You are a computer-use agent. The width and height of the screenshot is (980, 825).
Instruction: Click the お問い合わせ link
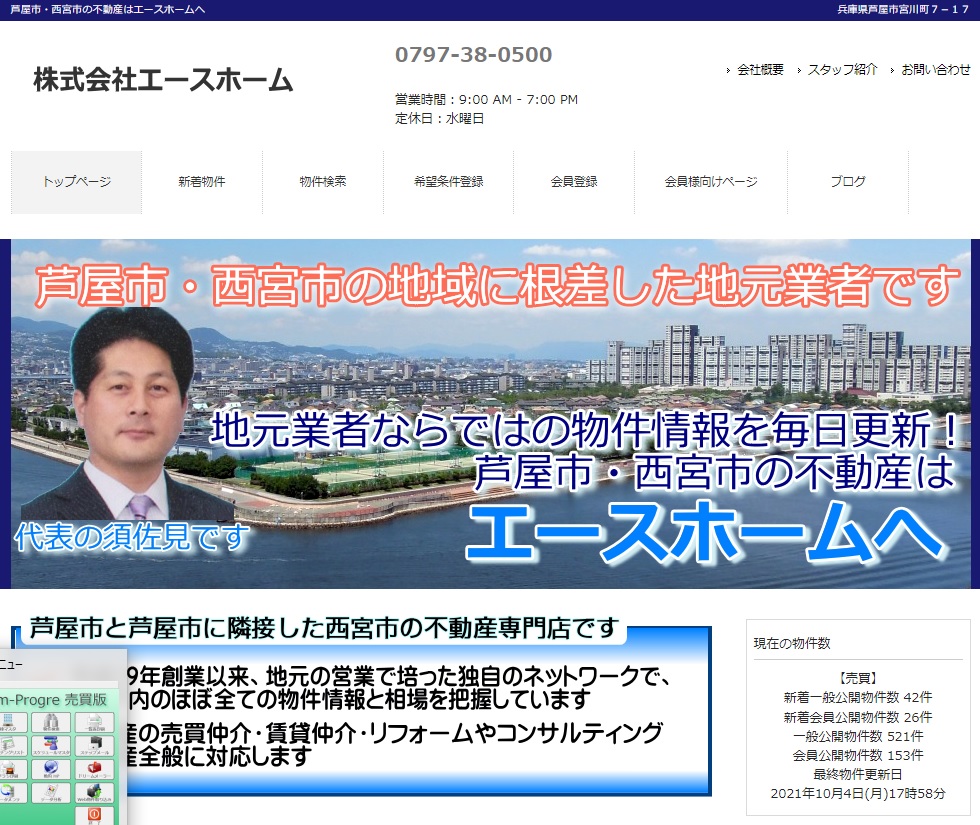[936, 70]
